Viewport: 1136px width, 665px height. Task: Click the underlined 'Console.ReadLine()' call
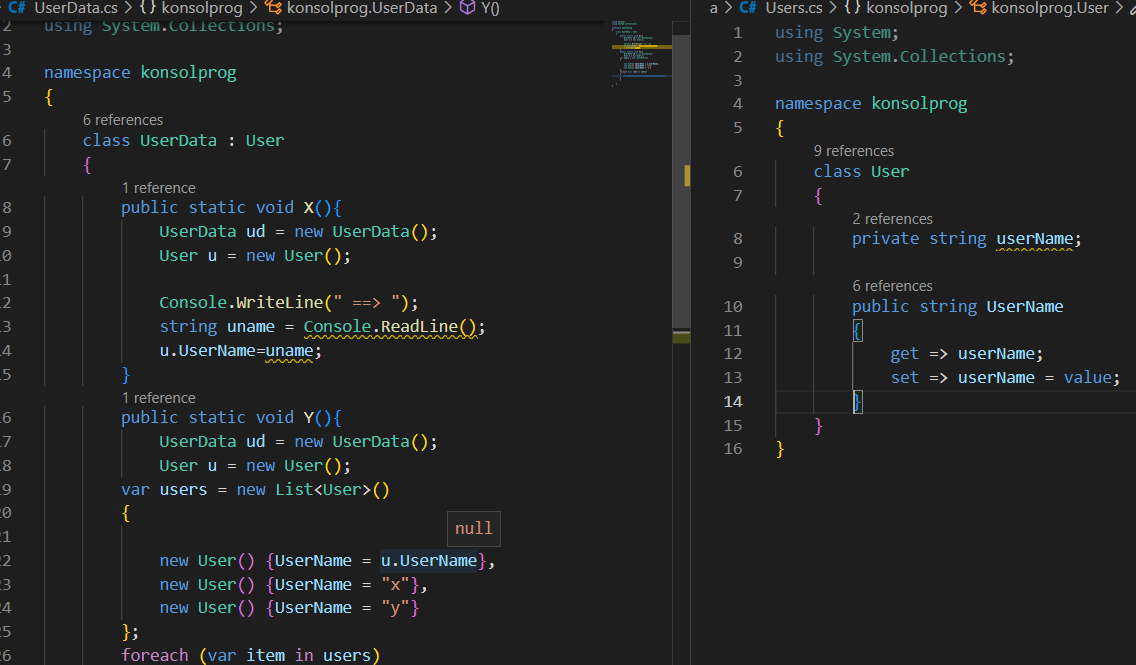[x=390, y=327]
